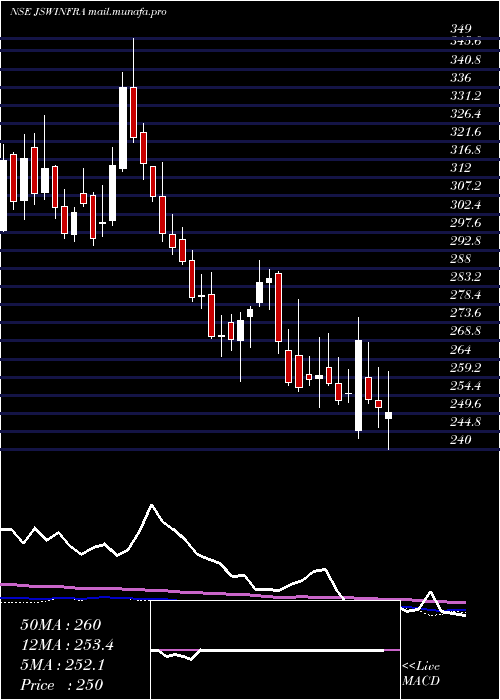Viewport: 500px width, 700px height.
Task: Click the 336 price axis label
Action: [461, 78]
